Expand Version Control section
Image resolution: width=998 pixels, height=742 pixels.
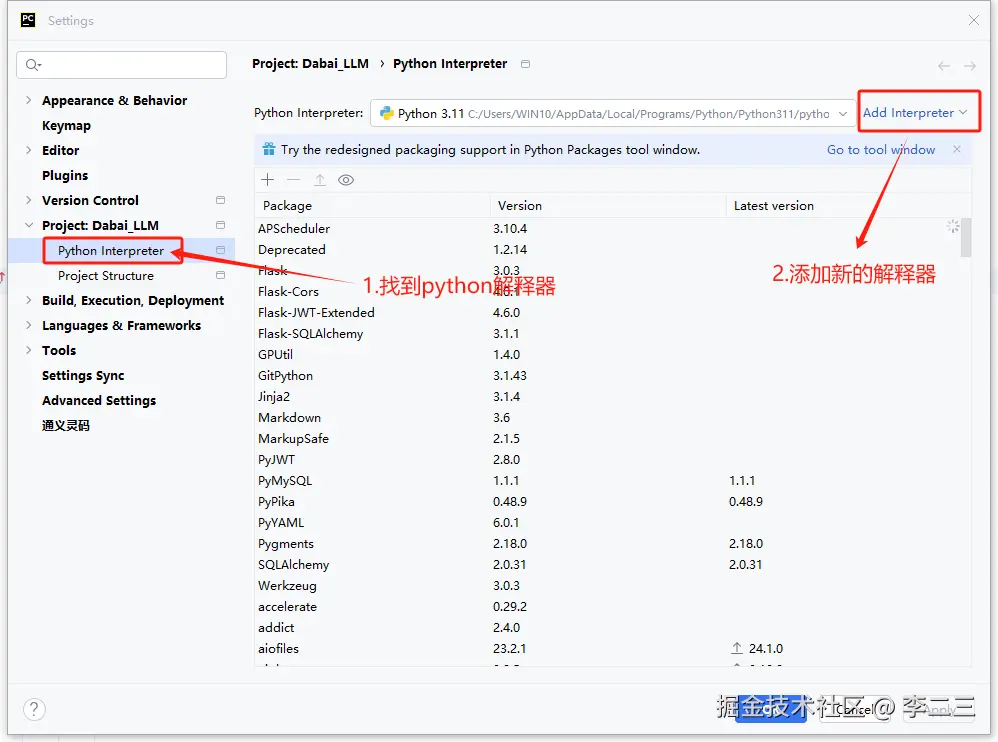click(x=29, y=200)
